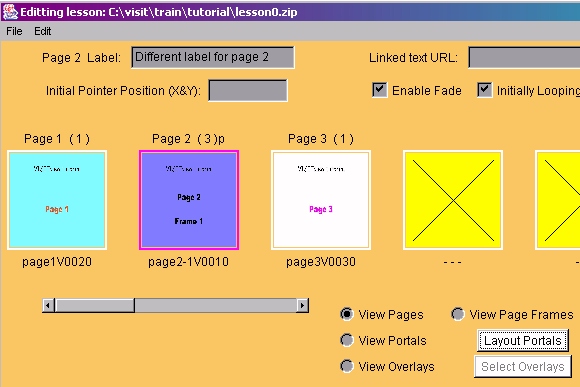580x387 pixels.
Task: Click the scrollbar left arrow
Action: 48,306
